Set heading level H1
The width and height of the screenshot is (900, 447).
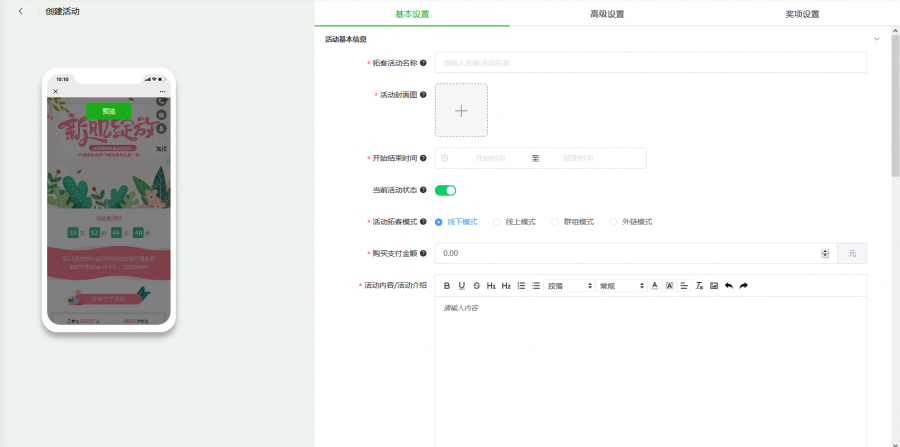click(x=491, y=286)
